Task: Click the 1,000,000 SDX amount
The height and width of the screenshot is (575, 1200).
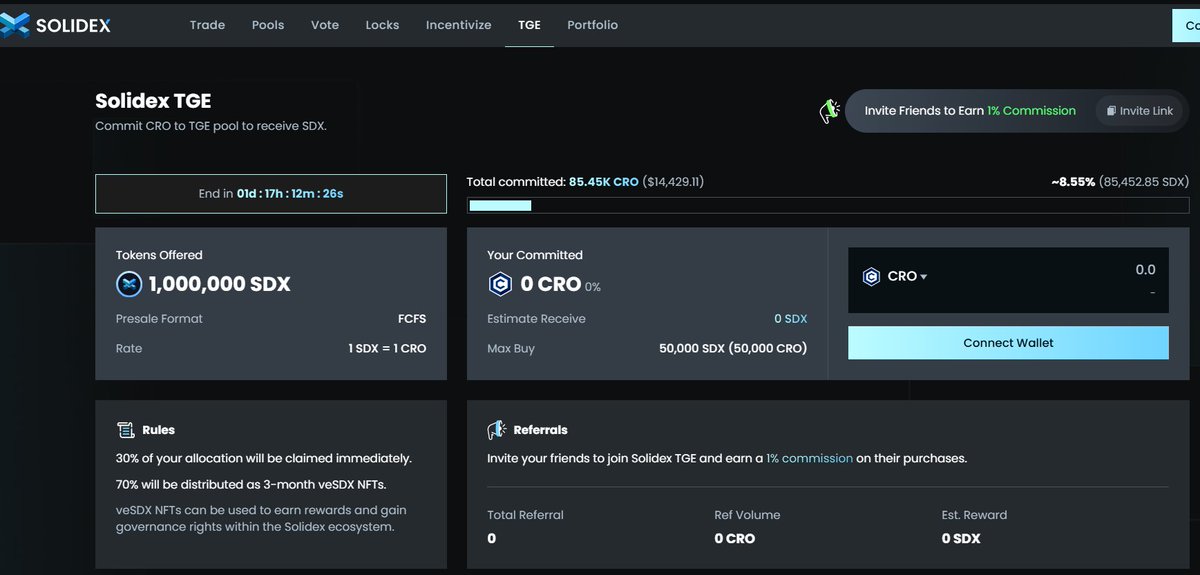Action: pyautogui.click(x=219, y=284)
